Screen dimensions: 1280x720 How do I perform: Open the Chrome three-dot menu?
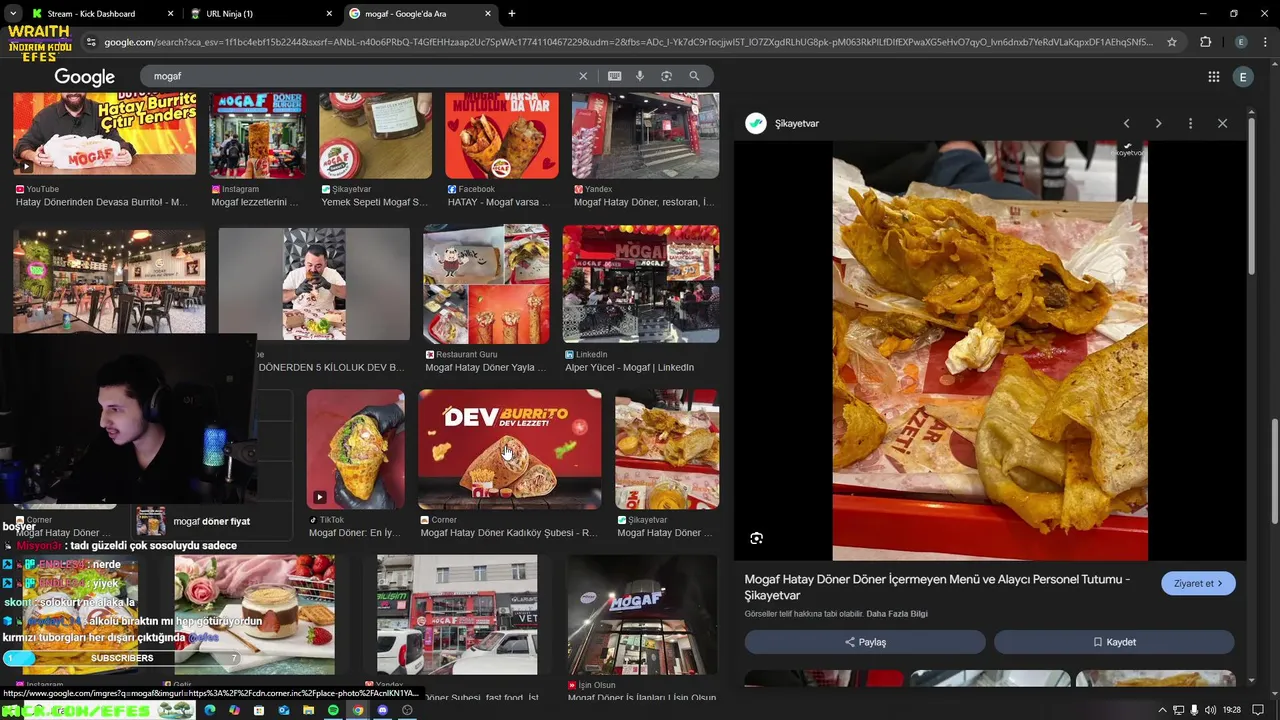pyautogui.click(x=1264, y=42)
